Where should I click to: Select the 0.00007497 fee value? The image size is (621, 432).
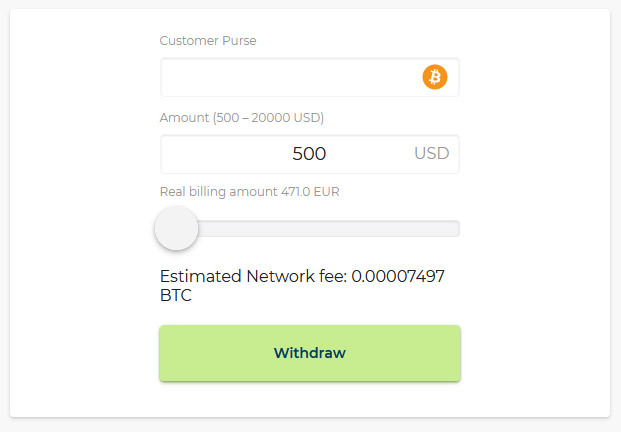398,276
